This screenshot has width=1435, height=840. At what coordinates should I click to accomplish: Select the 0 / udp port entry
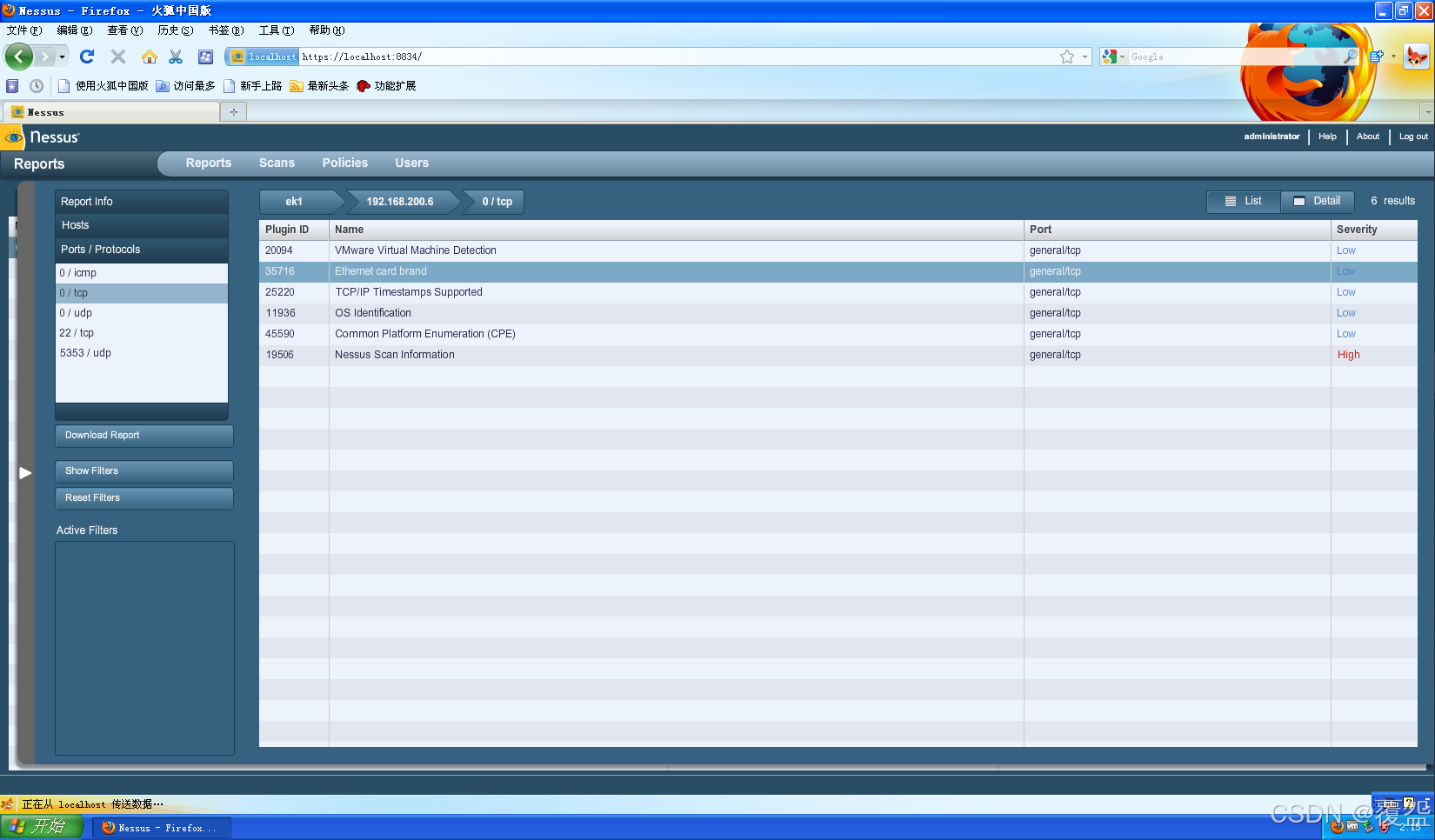click(x=142, y=313)
